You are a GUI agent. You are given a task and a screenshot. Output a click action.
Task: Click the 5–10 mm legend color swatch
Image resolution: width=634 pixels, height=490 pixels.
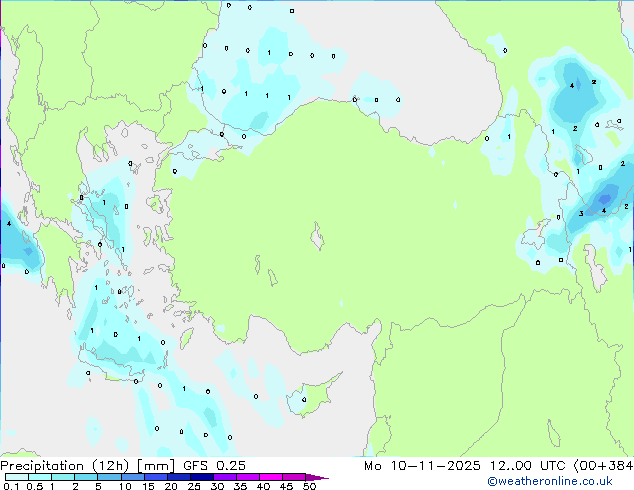(110, 477)
